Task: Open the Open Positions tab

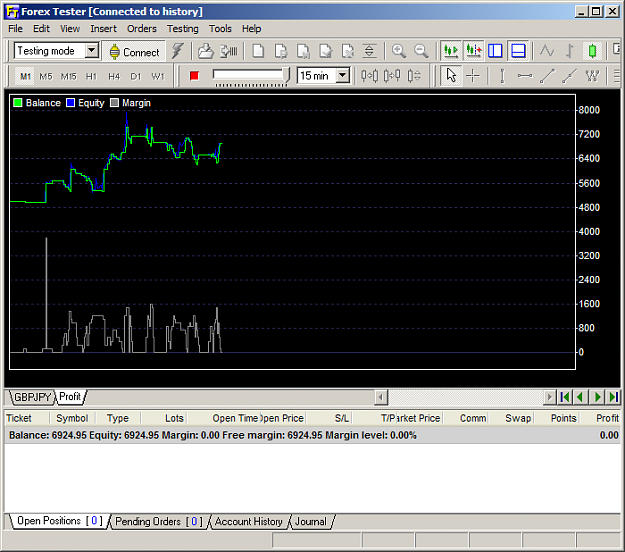Action: click(x=59, y=521)
